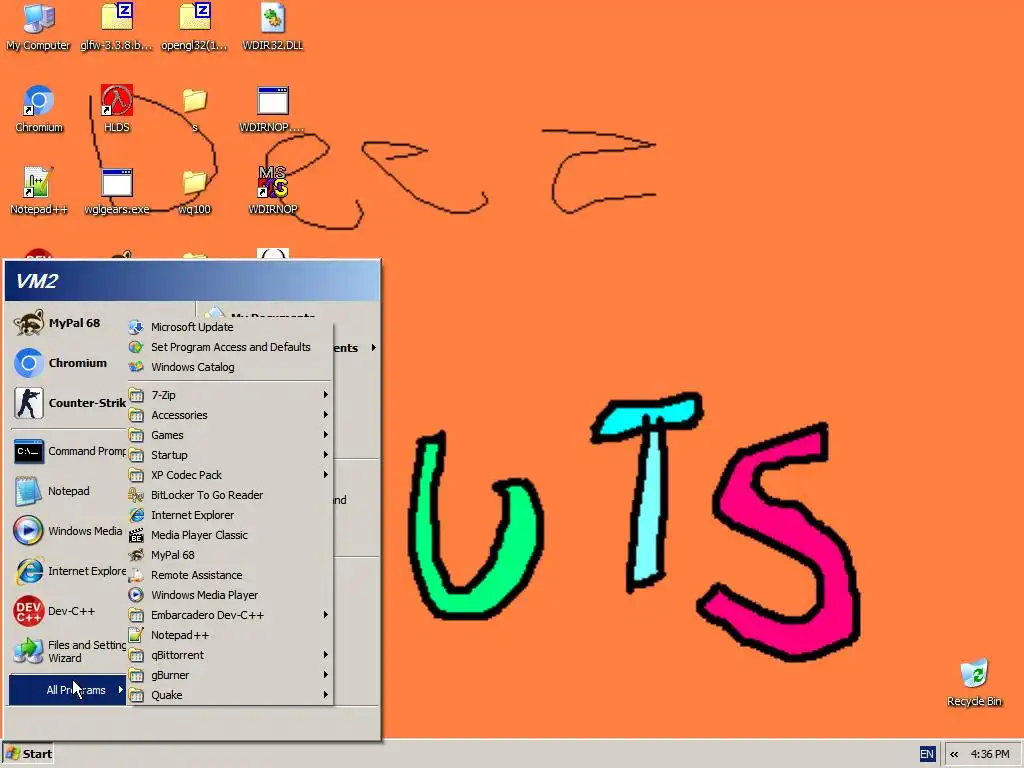Launch MyPal 68 from pinned start list

click(x=69, y=323)
